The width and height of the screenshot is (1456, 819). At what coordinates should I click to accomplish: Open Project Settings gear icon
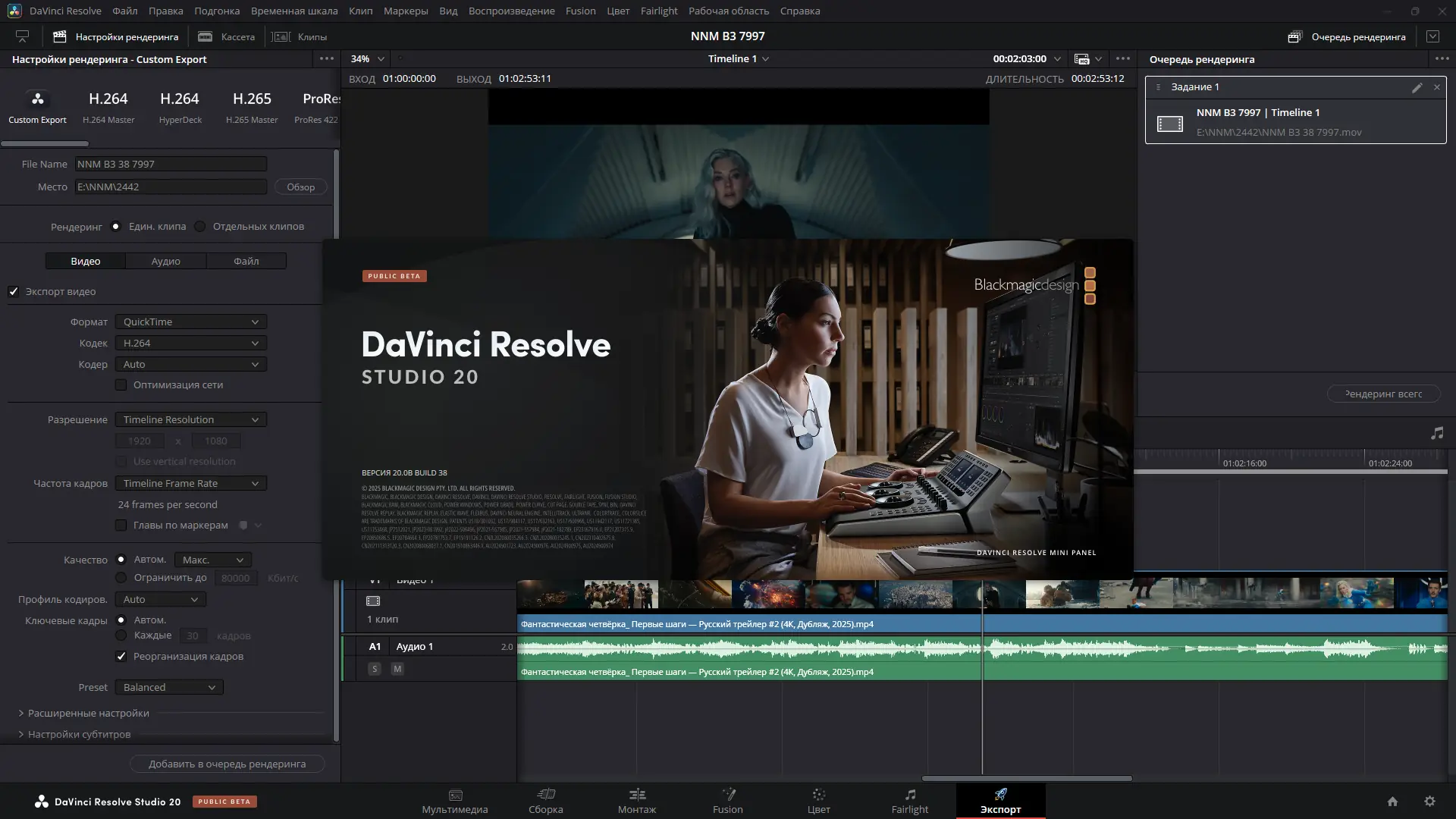point(1429,802)
